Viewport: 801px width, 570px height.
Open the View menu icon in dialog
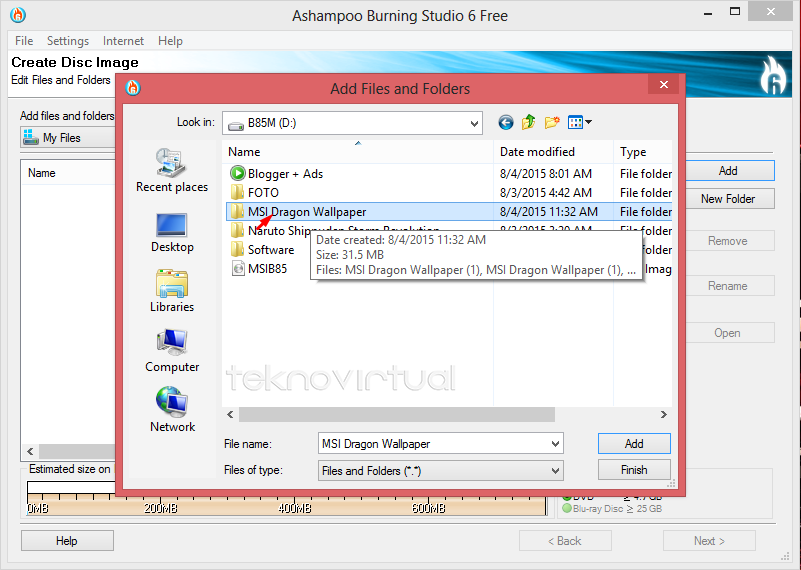579,123
